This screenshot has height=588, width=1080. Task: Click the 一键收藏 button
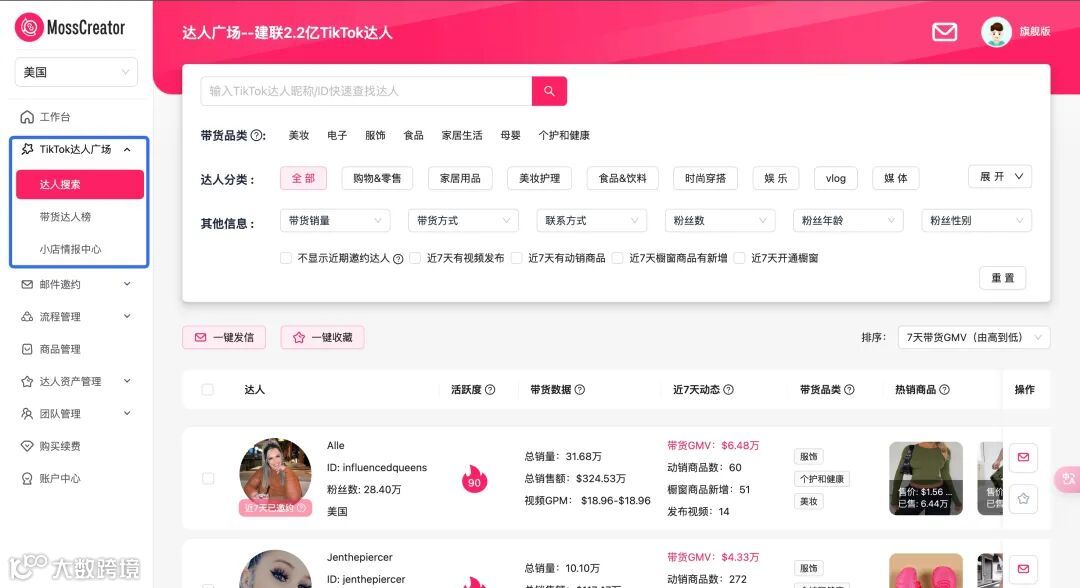click(322, 337)
